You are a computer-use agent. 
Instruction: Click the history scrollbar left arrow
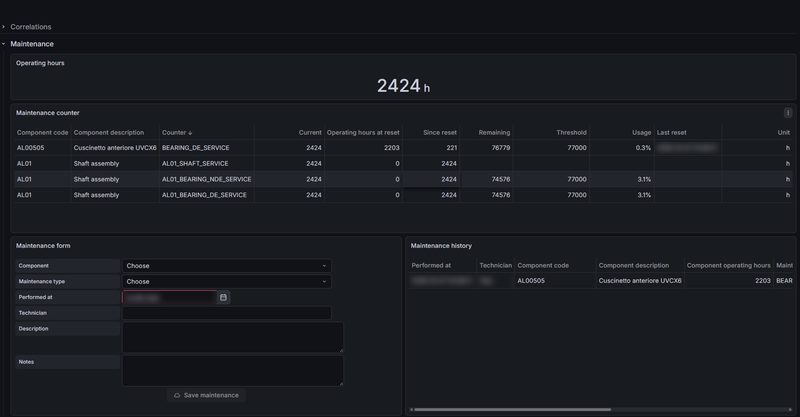pos(411,409)
